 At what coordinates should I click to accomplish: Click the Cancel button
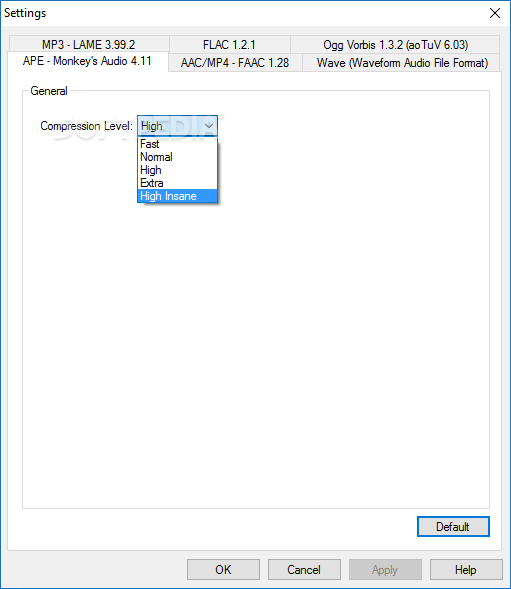(304, 569)
